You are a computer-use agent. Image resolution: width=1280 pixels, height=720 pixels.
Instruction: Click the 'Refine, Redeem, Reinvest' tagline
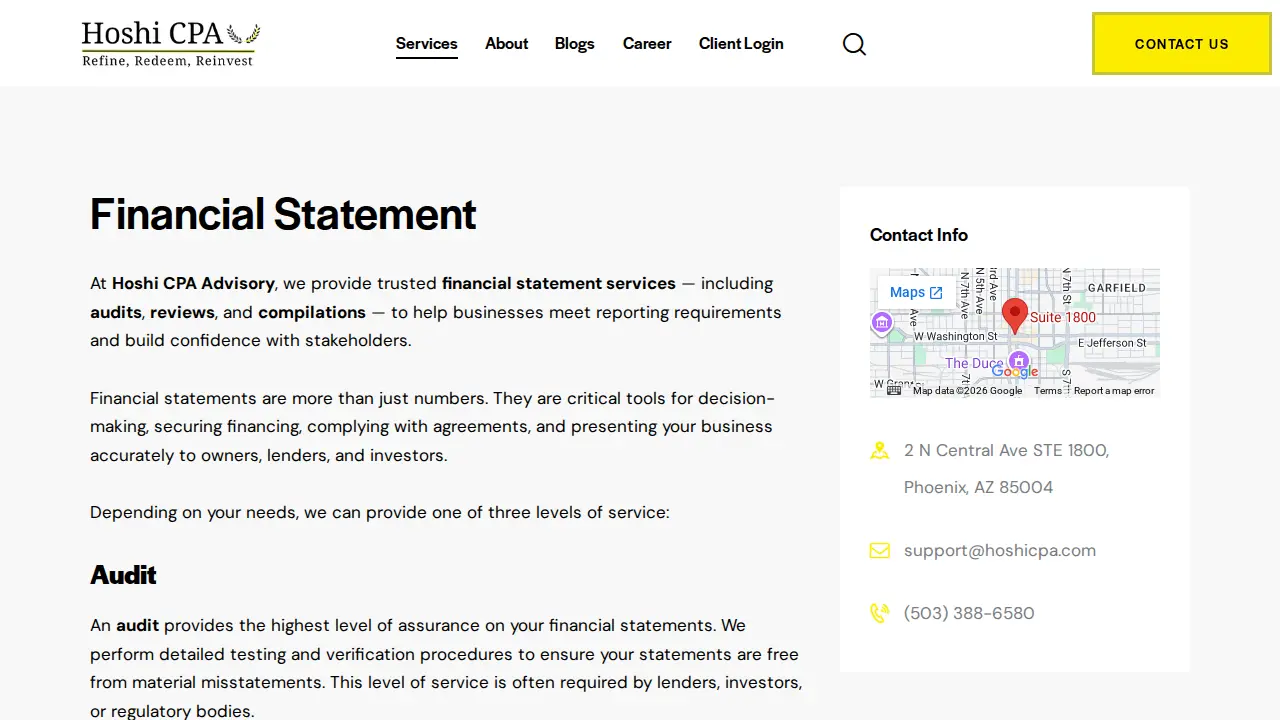[x=168, y=61]
